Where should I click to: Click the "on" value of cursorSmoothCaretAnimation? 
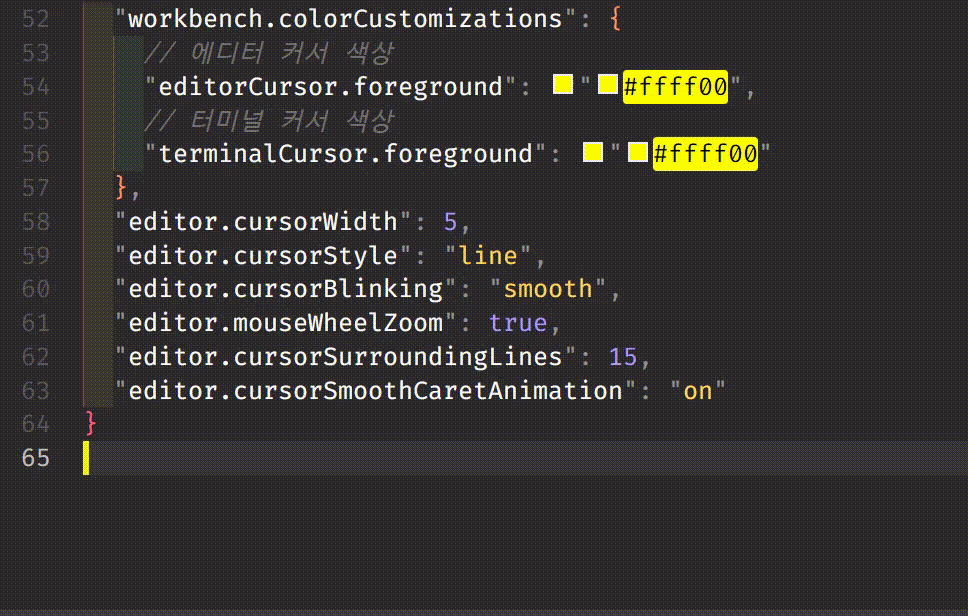pos(698,391)
